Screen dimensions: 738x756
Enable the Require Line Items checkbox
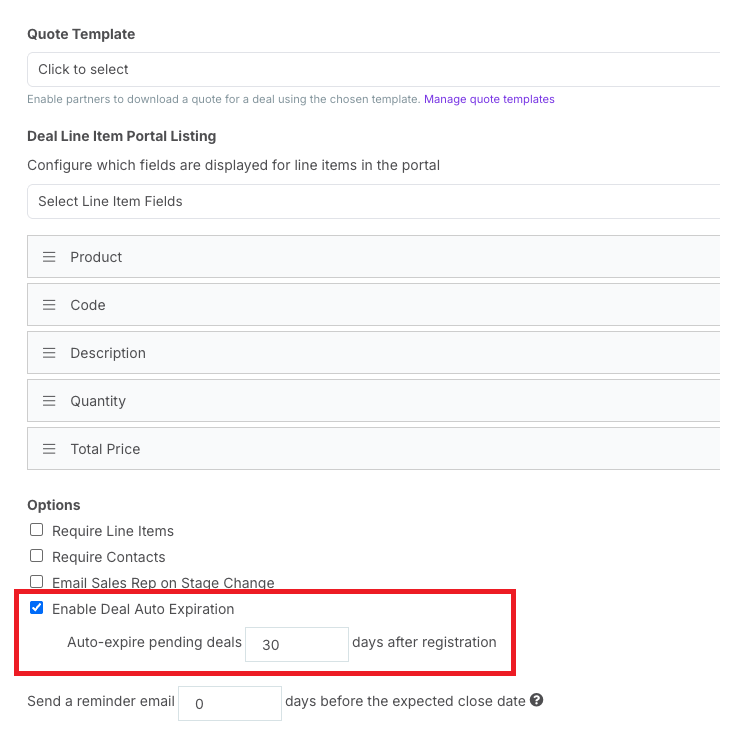coord(36,530)
